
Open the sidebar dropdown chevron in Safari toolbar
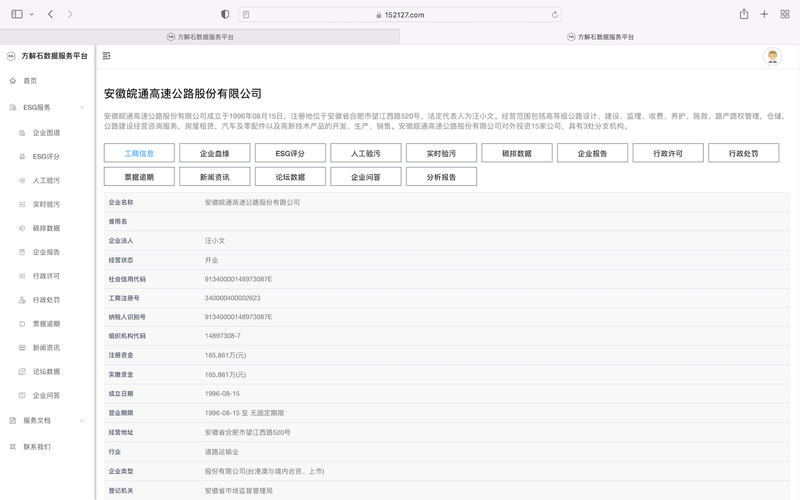(x=32, y=14)
